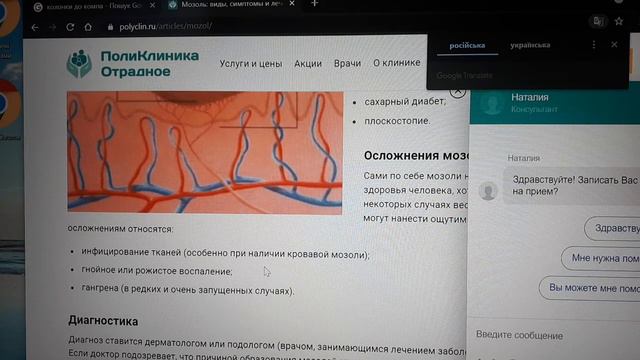Click the ПолиКлиника Отрадное logo
The image size is (640, 360).
tap(133, 64)
